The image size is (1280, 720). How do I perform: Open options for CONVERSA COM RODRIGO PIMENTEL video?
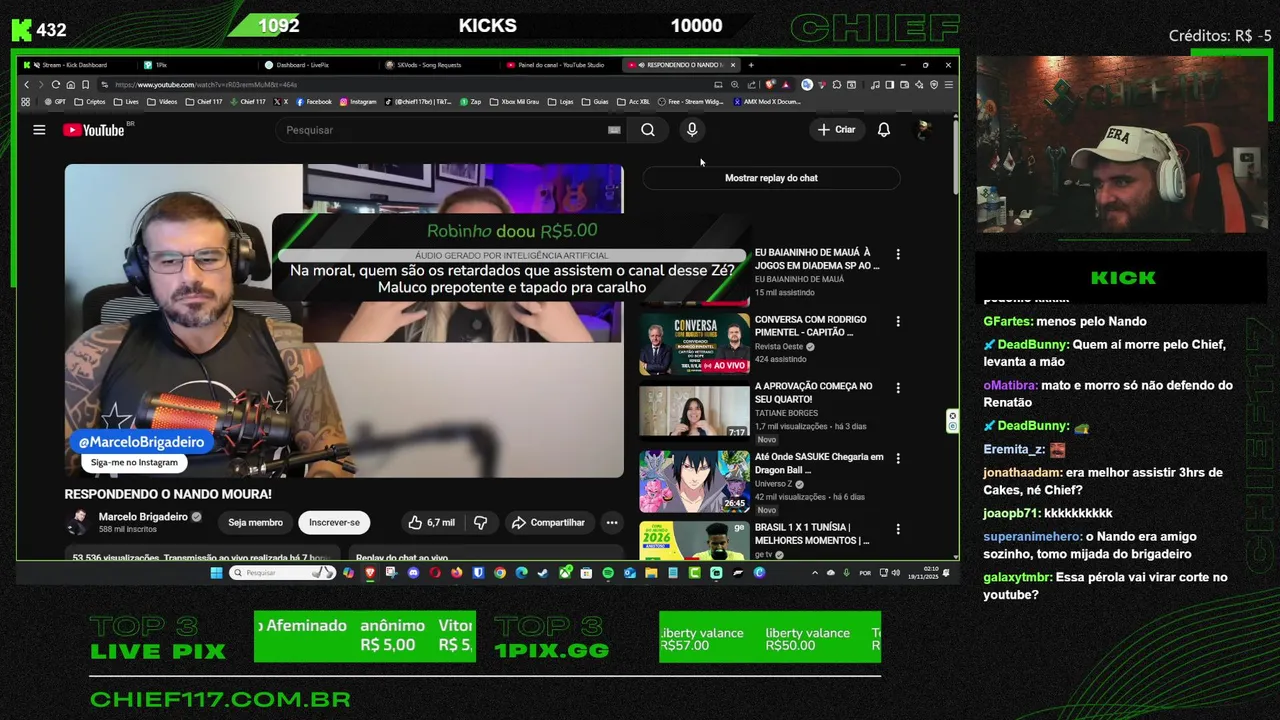[898, 322]
